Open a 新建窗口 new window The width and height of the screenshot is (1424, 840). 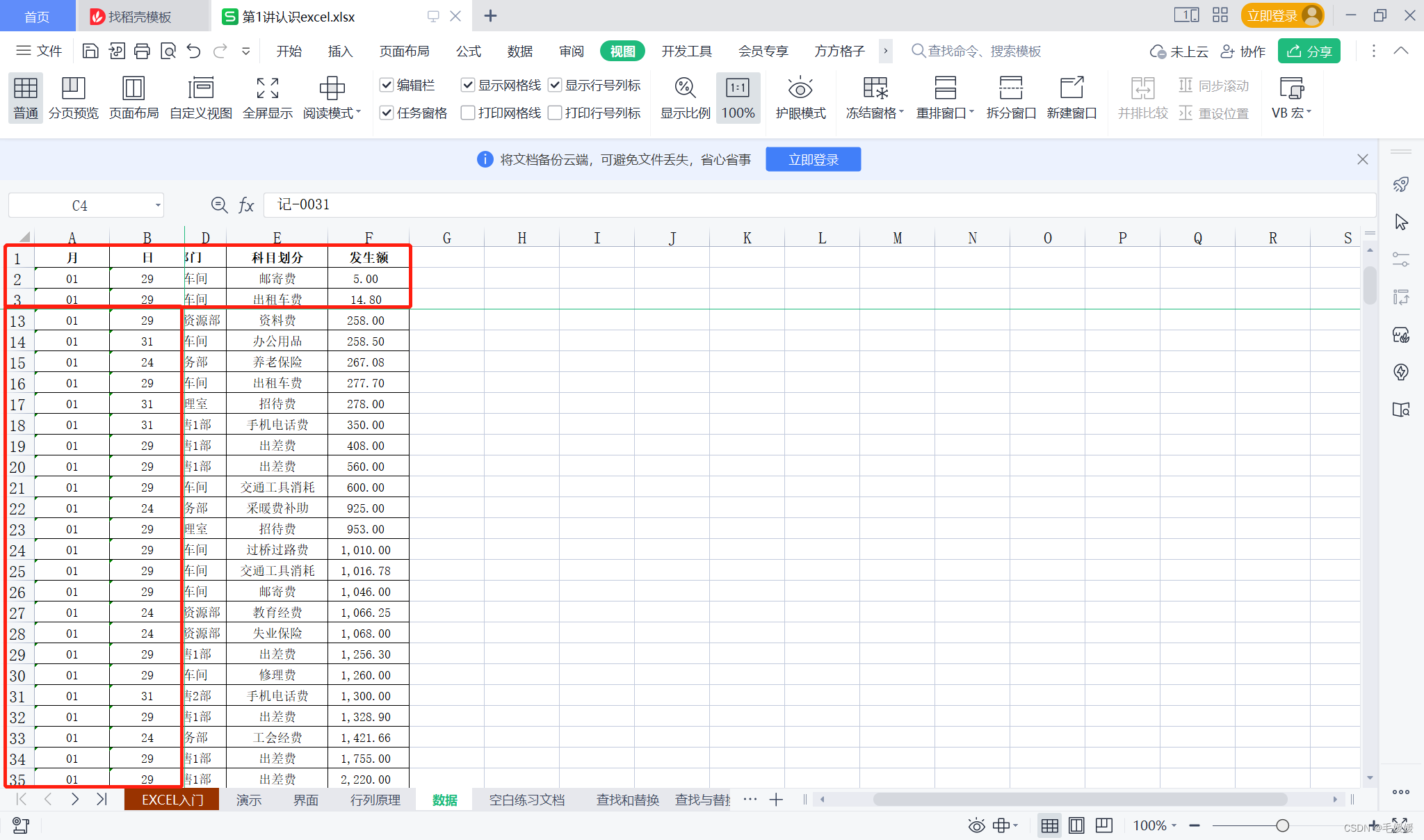pos(1071,99)
